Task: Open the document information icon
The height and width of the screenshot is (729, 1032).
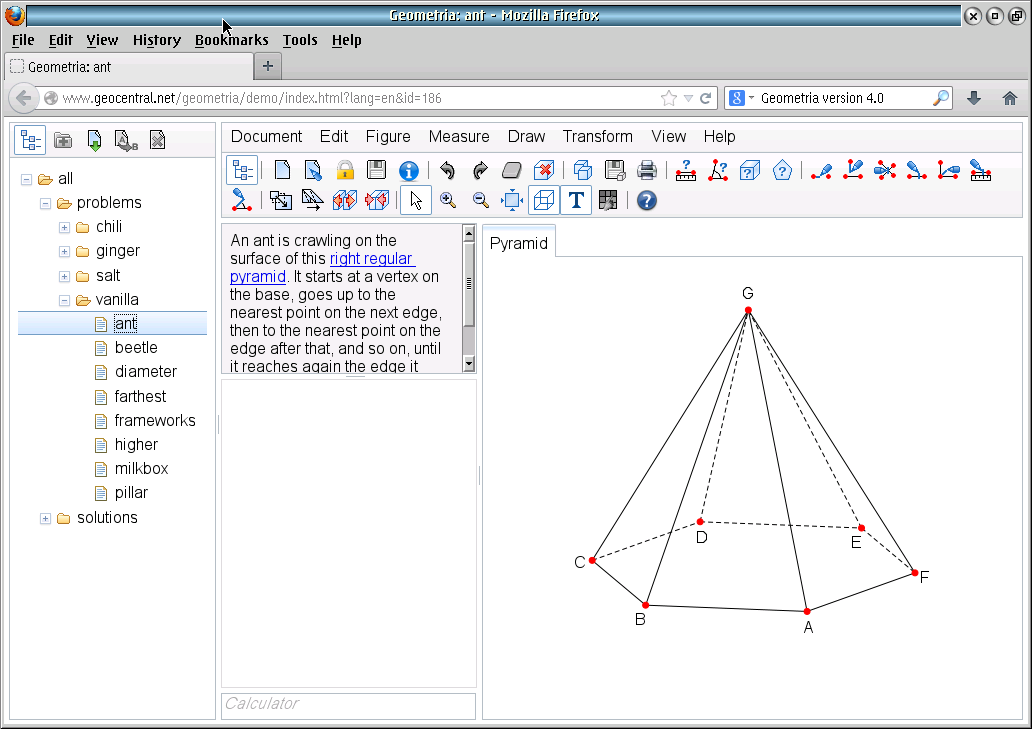Action: [x=408, y=170]
